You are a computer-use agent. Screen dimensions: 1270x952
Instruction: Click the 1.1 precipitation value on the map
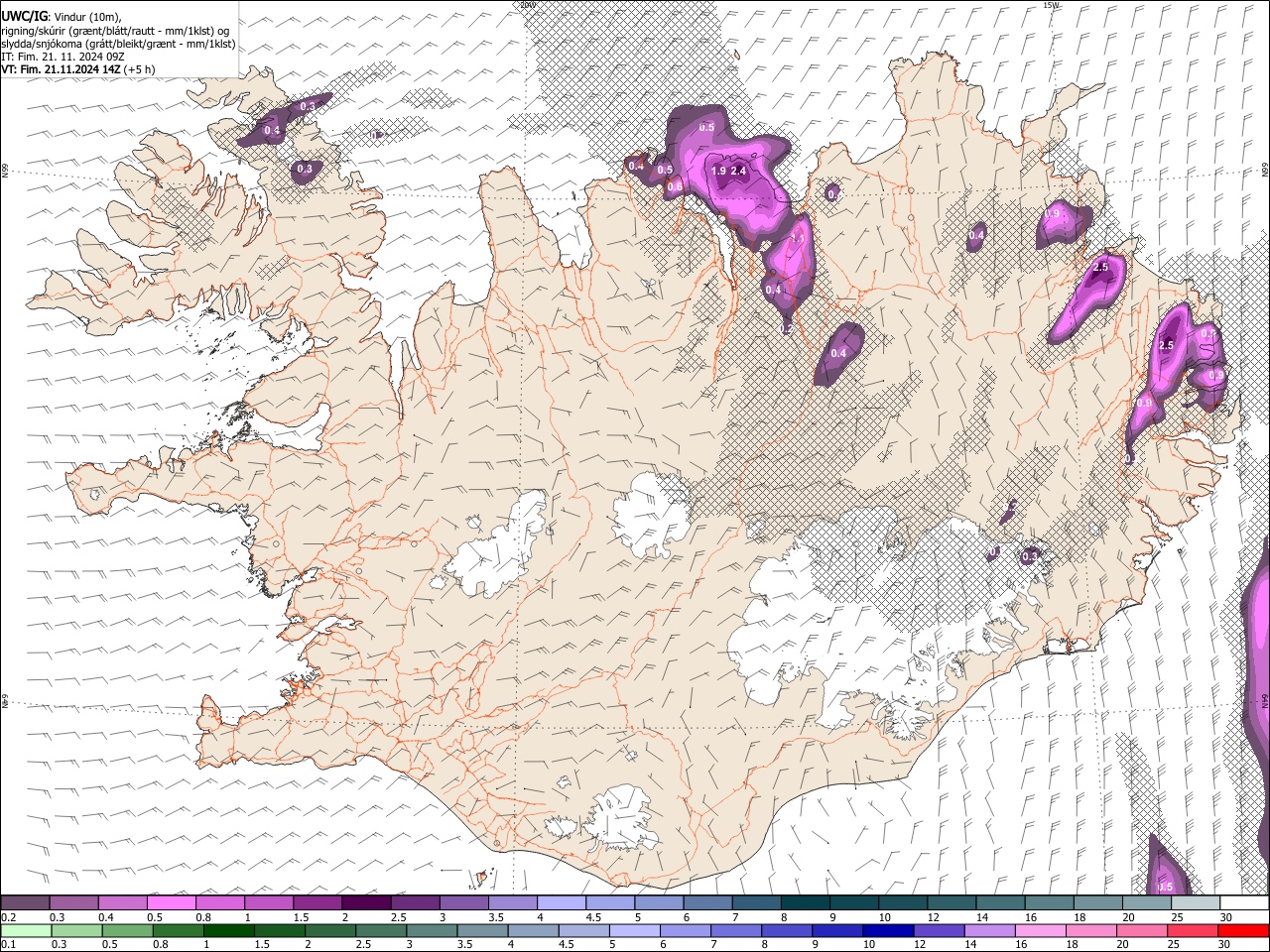pos(797,238)
